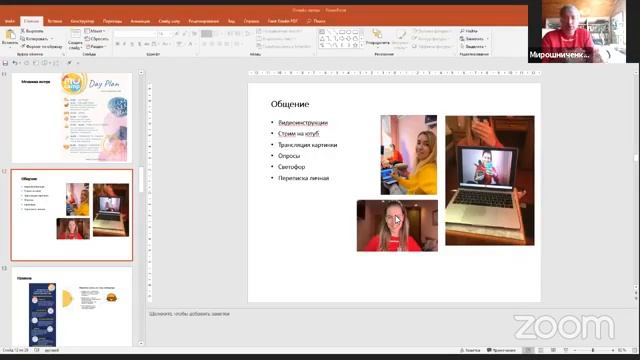This screenshot has height=360, width=640.
Task: Click the font name combo box
Action: coord(135,34)
